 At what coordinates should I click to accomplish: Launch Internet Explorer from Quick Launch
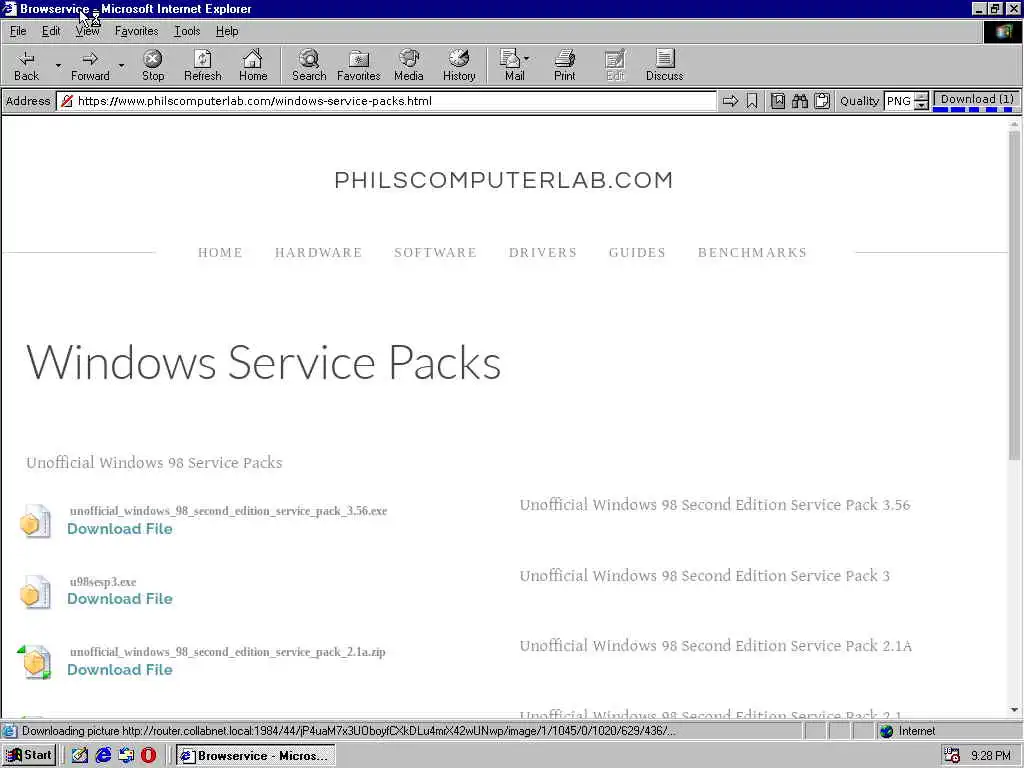[x=103, y=755]
